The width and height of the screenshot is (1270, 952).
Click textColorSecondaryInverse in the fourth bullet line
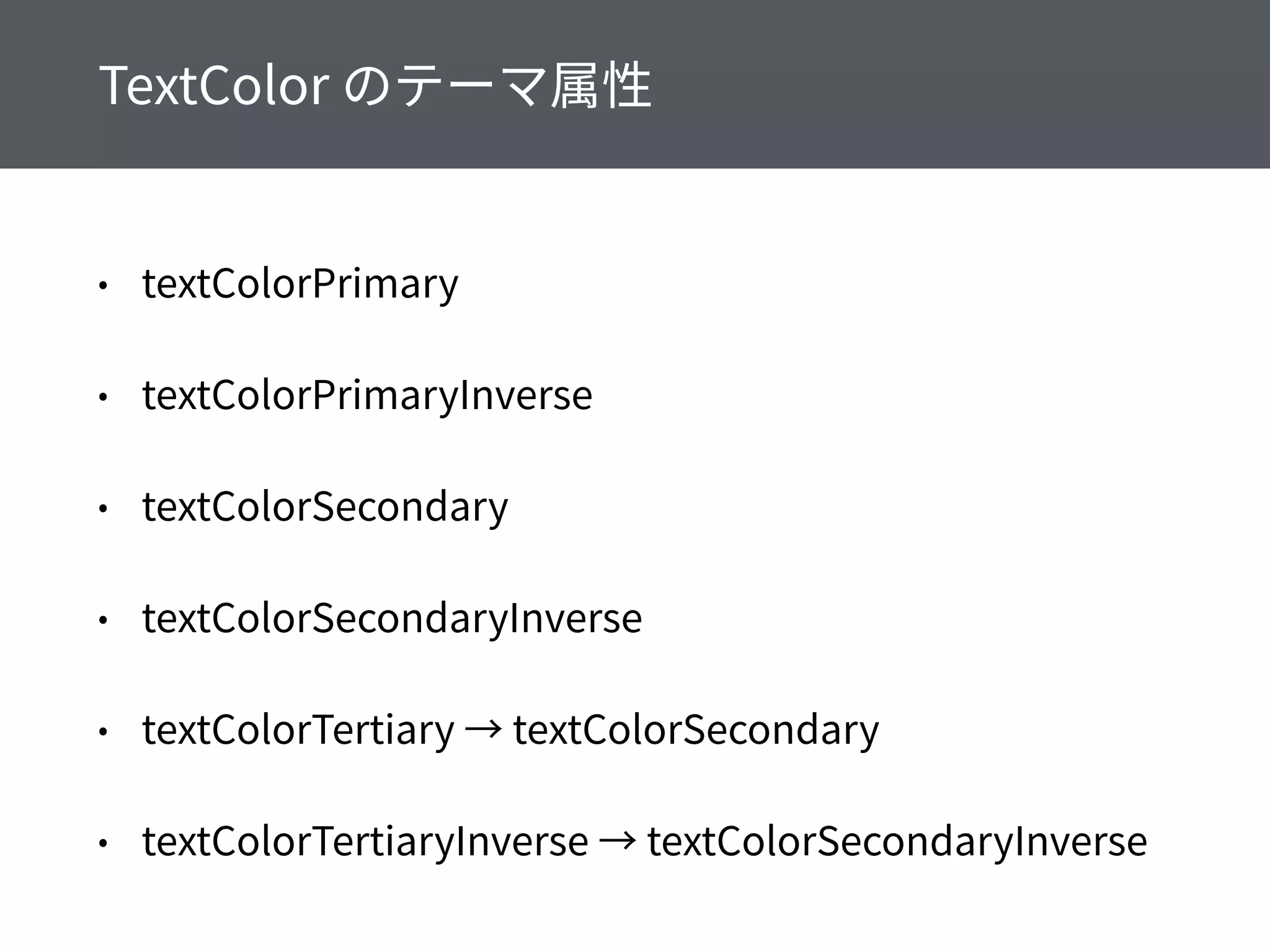point(392,619)
